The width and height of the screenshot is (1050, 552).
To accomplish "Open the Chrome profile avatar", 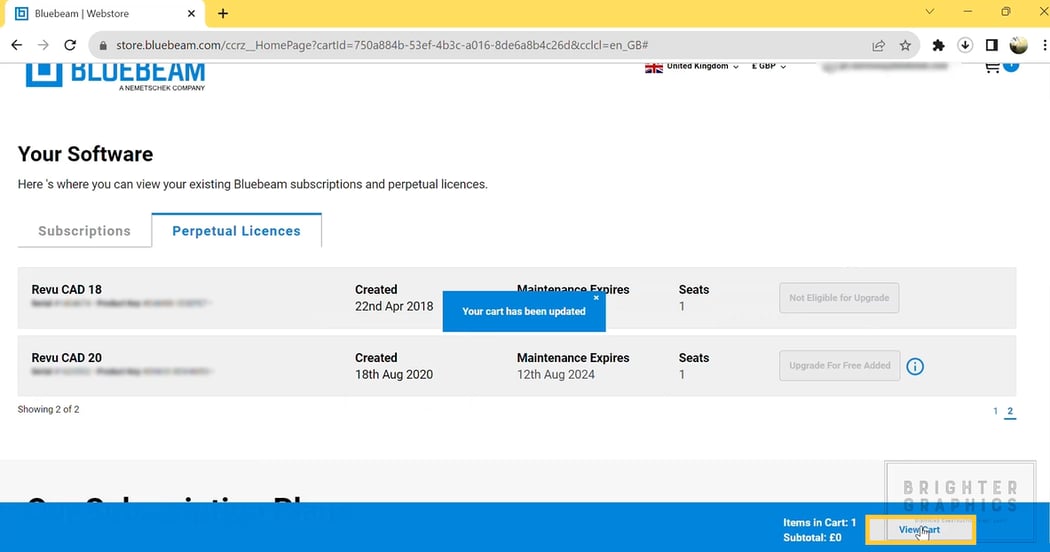I will 1019,45.
